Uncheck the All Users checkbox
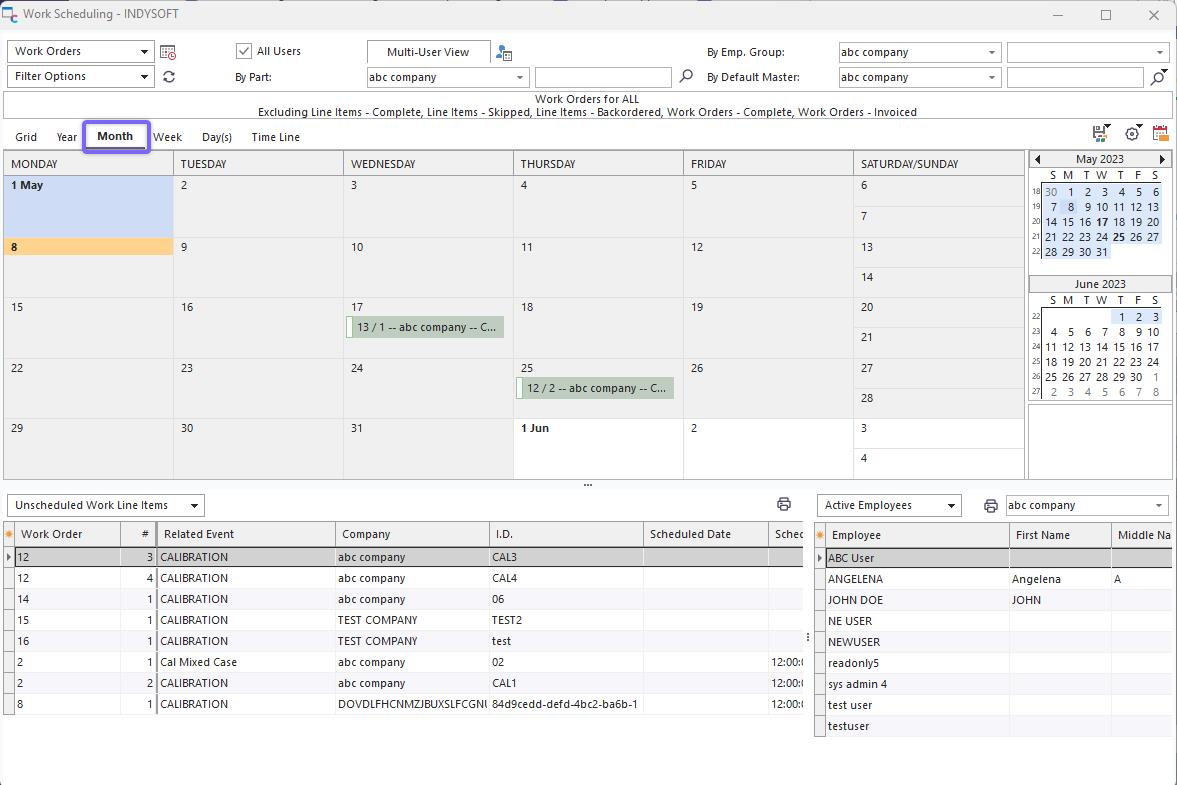 244,52
